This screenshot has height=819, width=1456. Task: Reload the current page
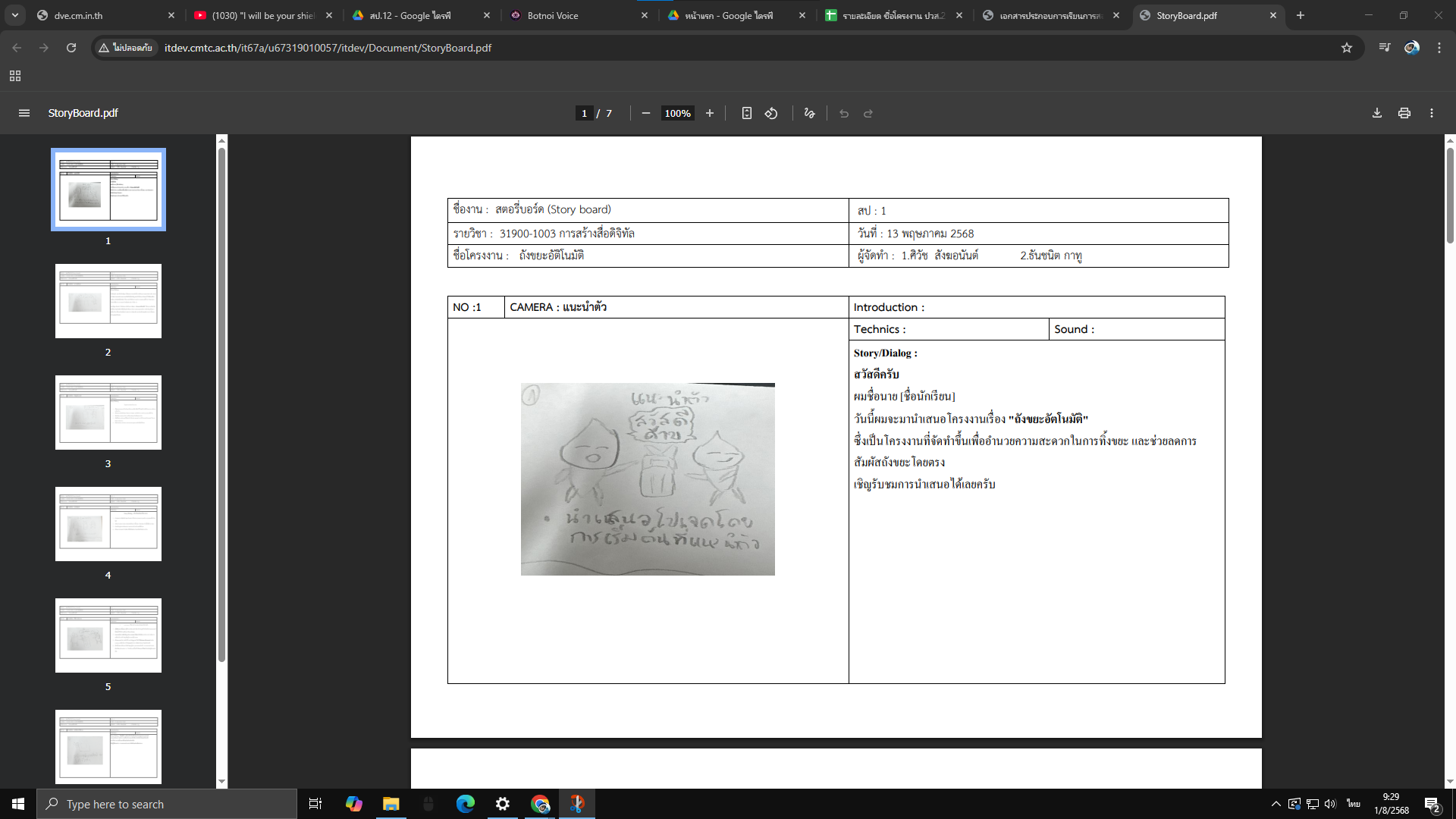click(71, 48)
